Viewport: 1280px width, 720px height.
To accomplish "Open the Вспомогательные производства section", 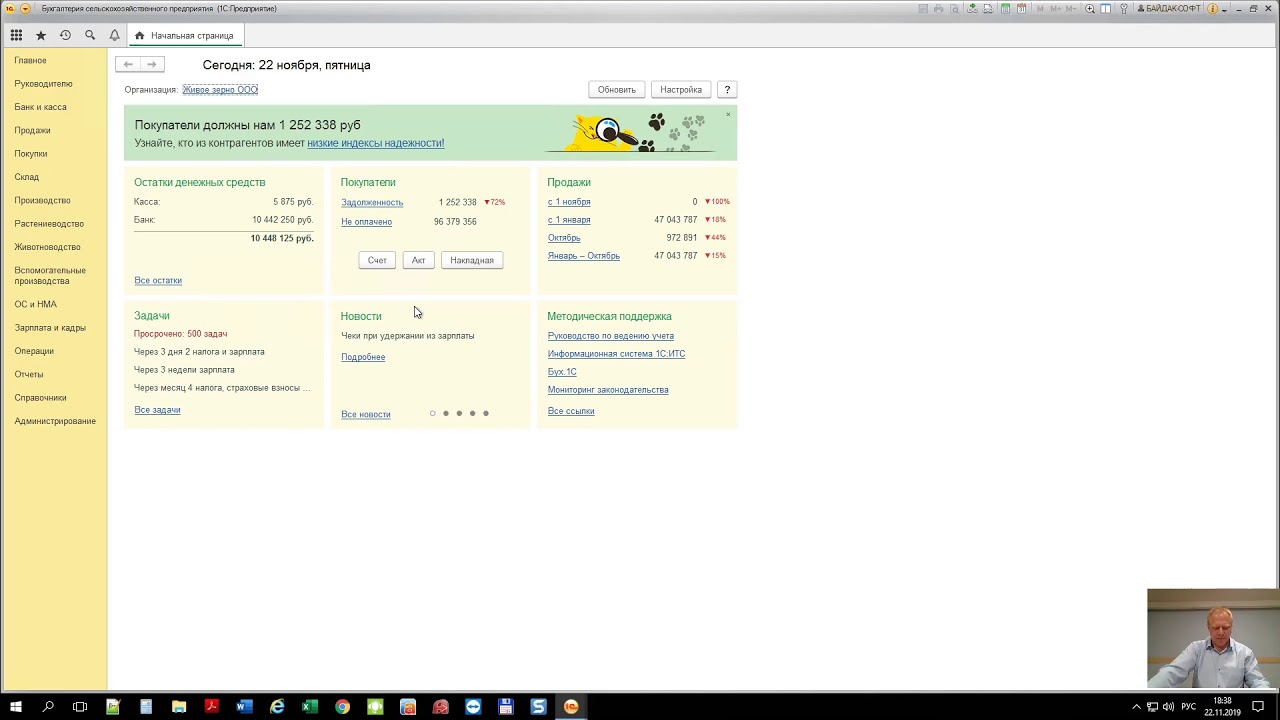I will click(50, 276).
